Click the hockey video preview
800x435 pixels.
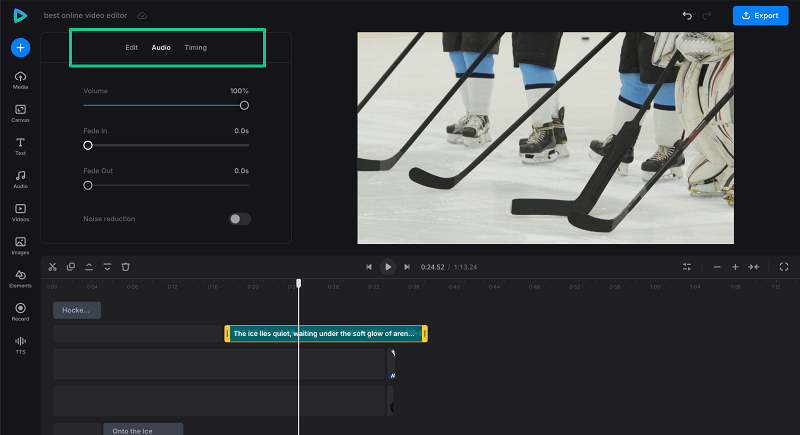point(545,138)
